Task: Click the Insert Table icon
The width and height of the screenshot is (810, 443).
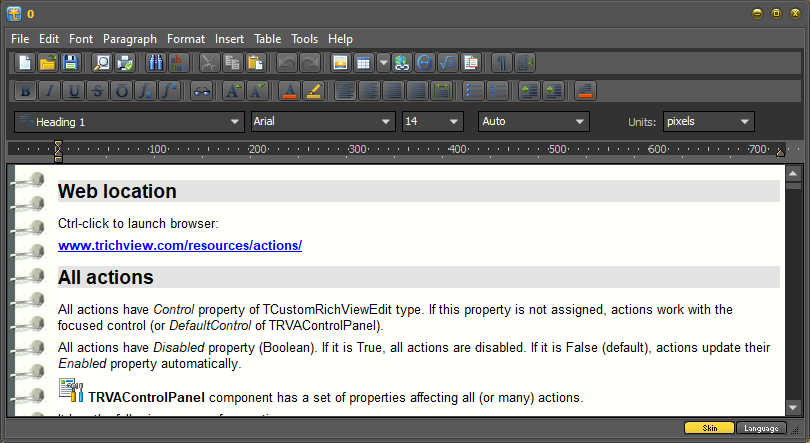Action: (x=365, y=63)
